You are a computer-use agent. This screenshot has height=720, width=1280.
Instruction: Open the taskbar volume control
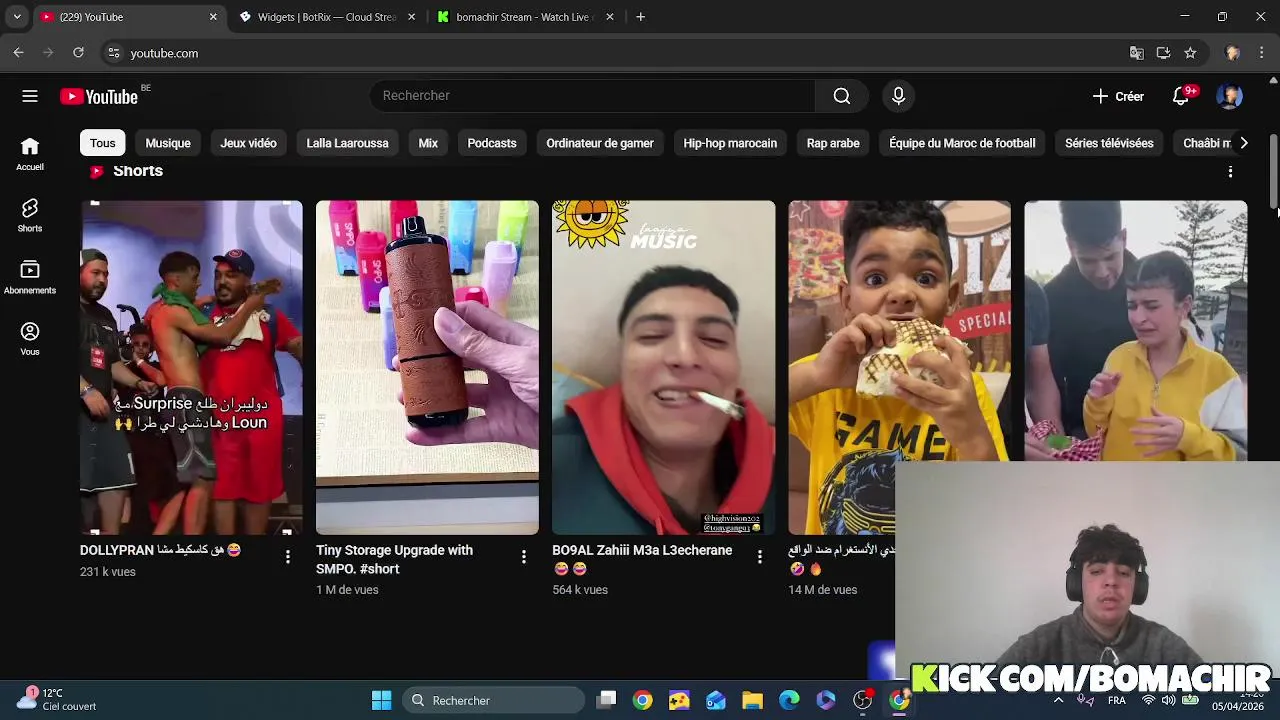pos(1169,700)
